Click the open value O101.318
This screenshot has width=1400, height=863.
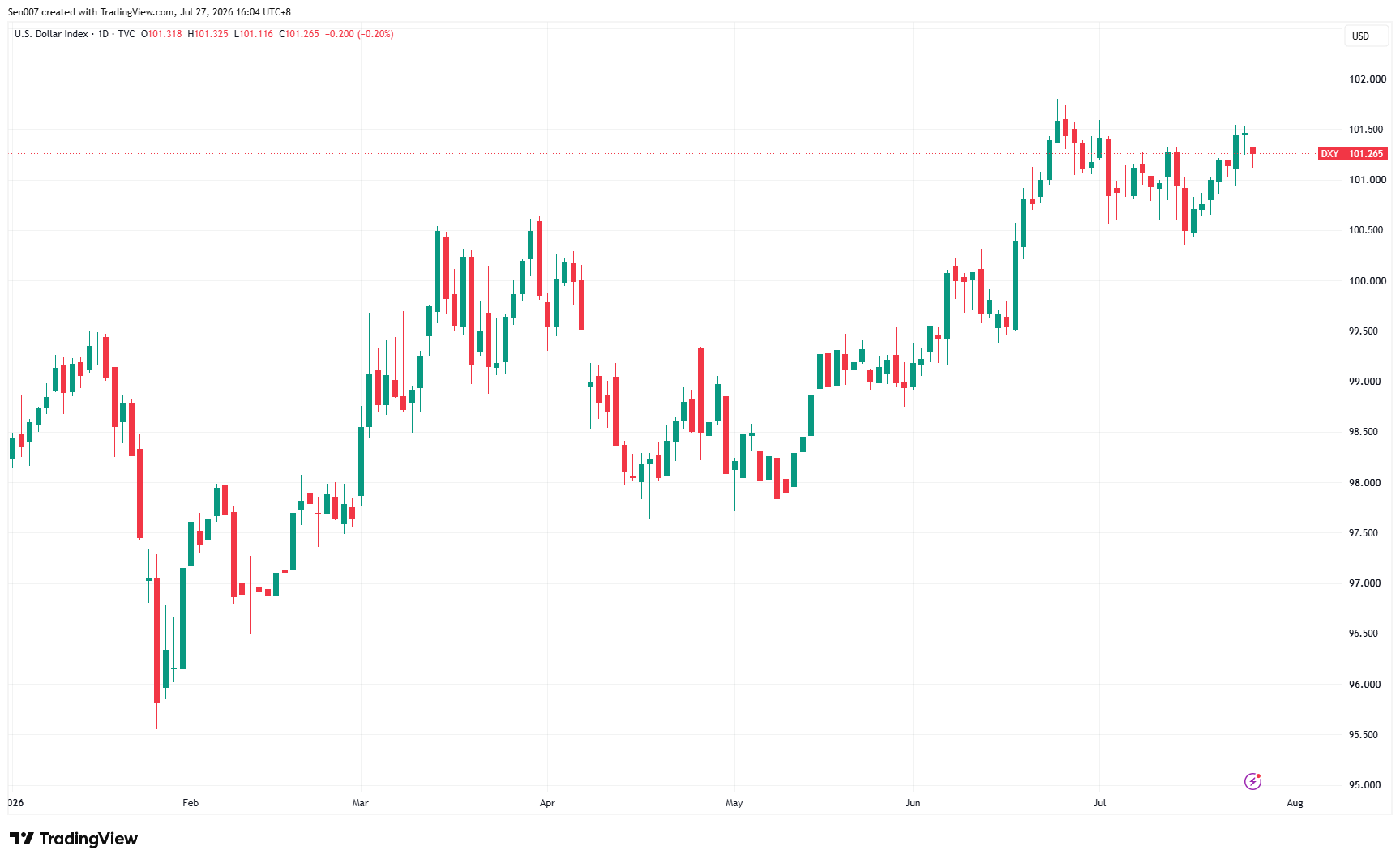(161, 34)
